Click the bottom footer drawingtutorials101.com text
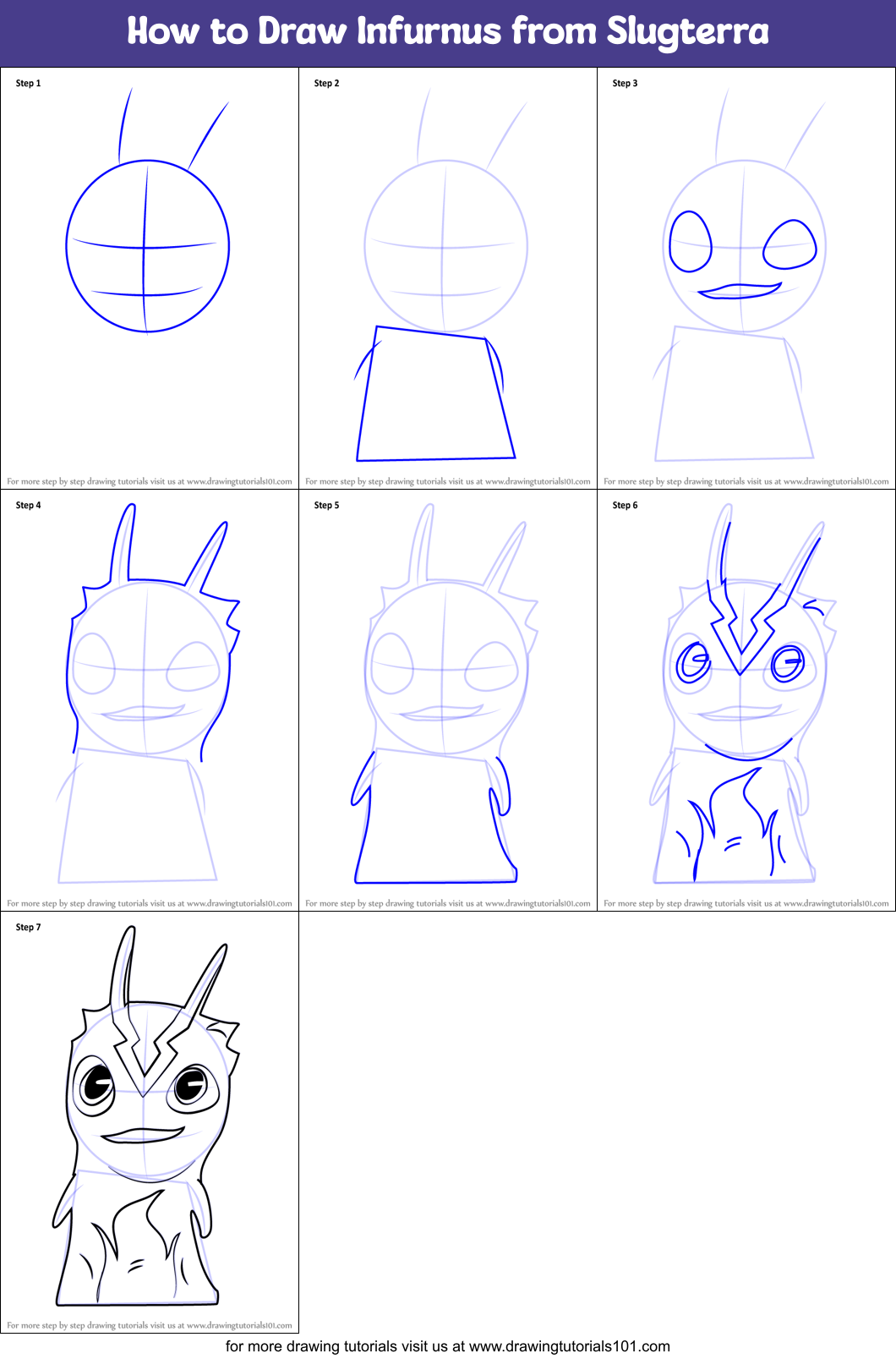Image resolution: width=896 pixels, height=1359 pixels. click(x=448, y=1346)
